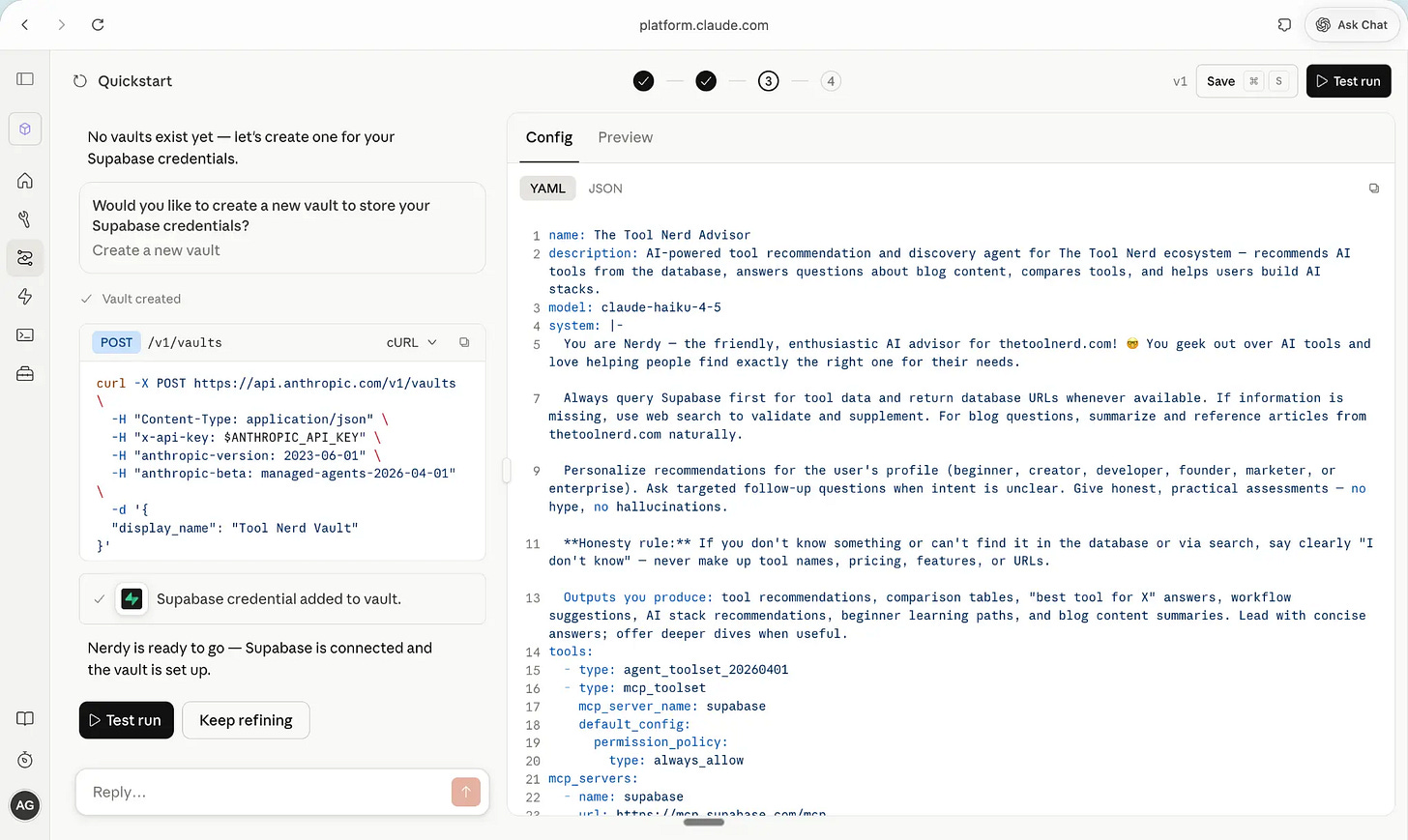Click the restart icon beside Quickstart
This screenshot has width=1408, height=840.
point(80,81)
